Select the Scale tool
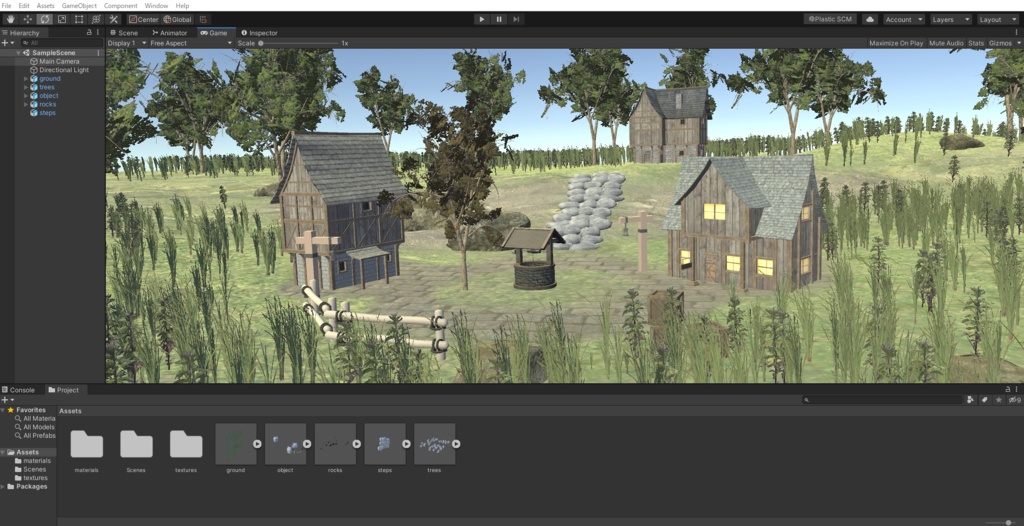The image size is (1024, 526). (x=62, y=20)
